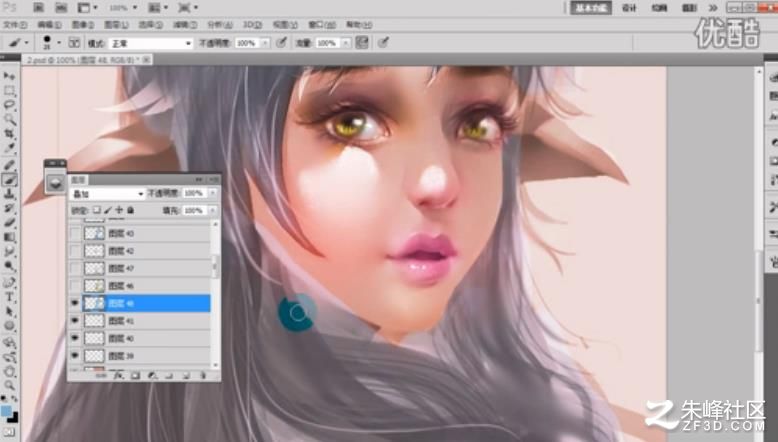
Task: Open brush opacity slider arrow
Action: click(x=265, y=43)
